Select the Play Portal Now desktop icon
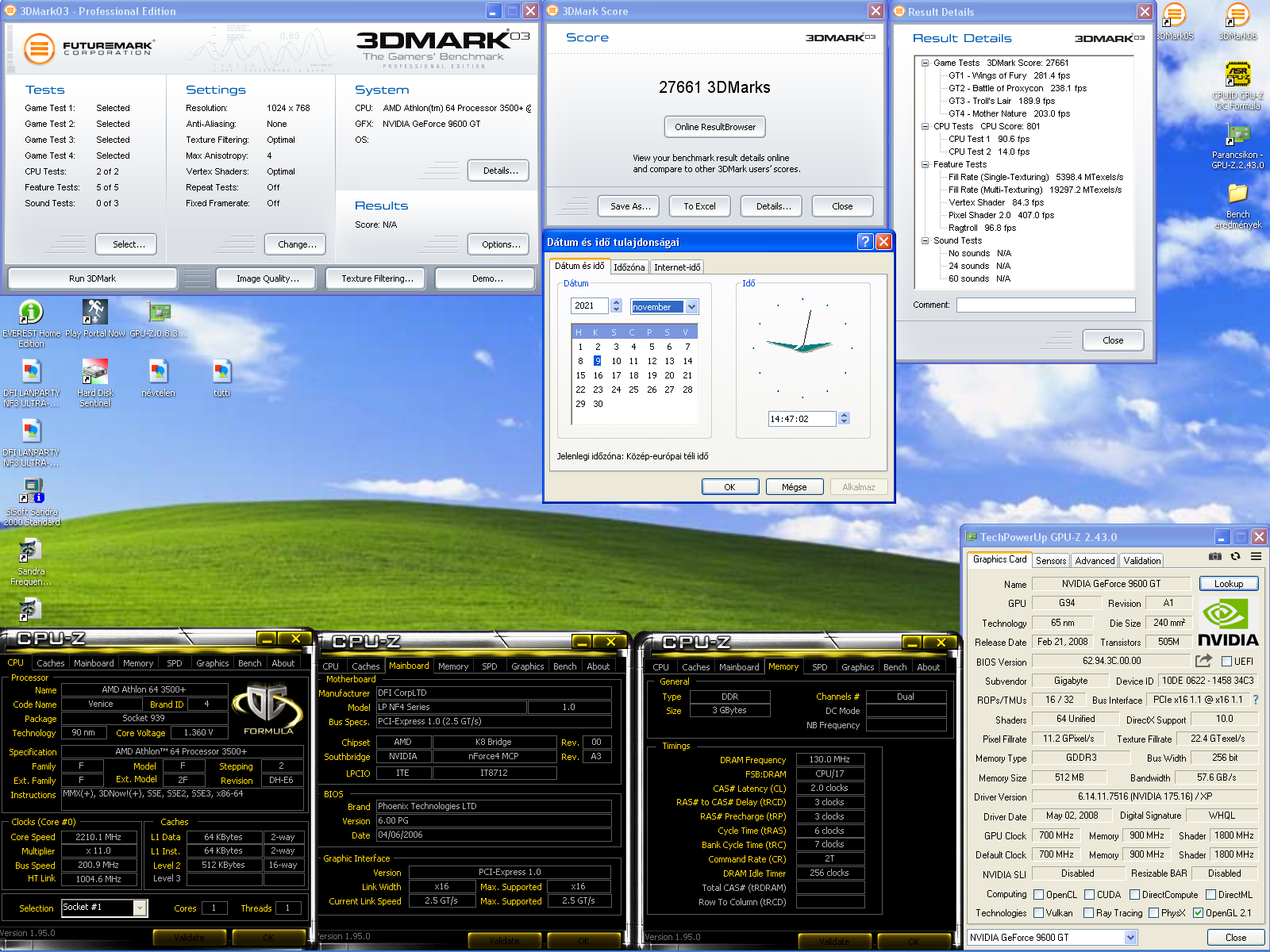Screen dimensions: 1270x952 click(x=95, y=319)
